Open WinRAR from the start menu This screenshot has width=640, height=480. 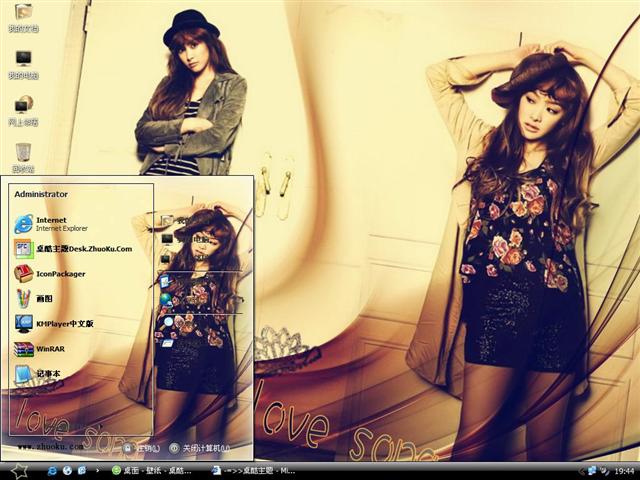click(x=39, y=349)
